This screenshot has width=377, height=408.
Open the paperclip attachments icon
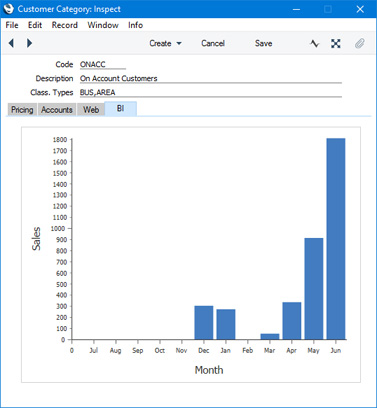(359, 43)
